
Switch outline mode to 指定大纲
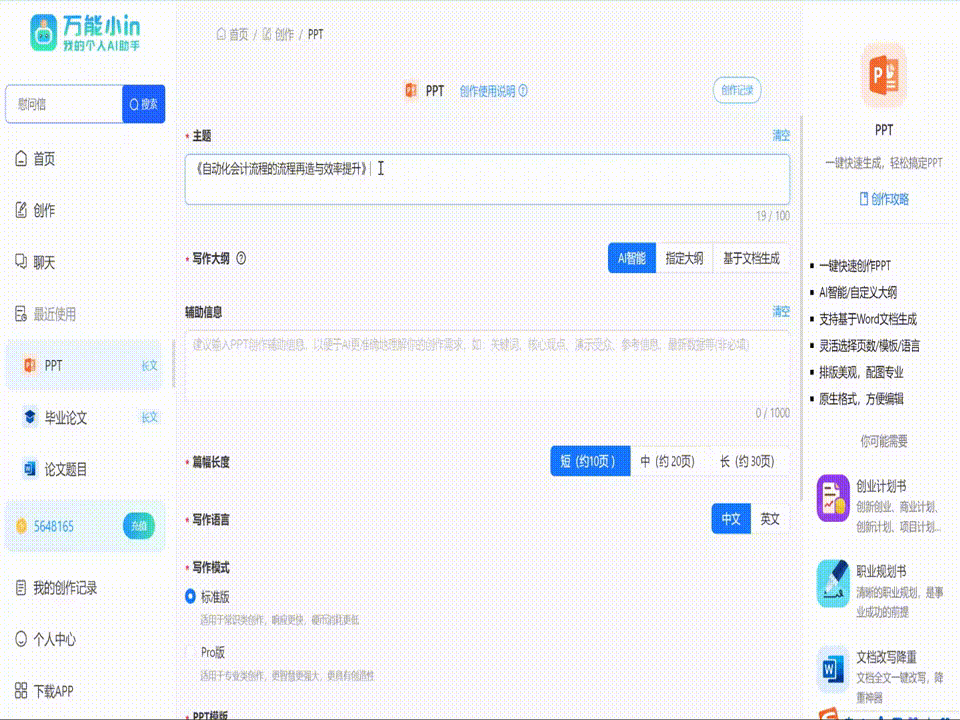pyautogui.click(x=684, y=258)
